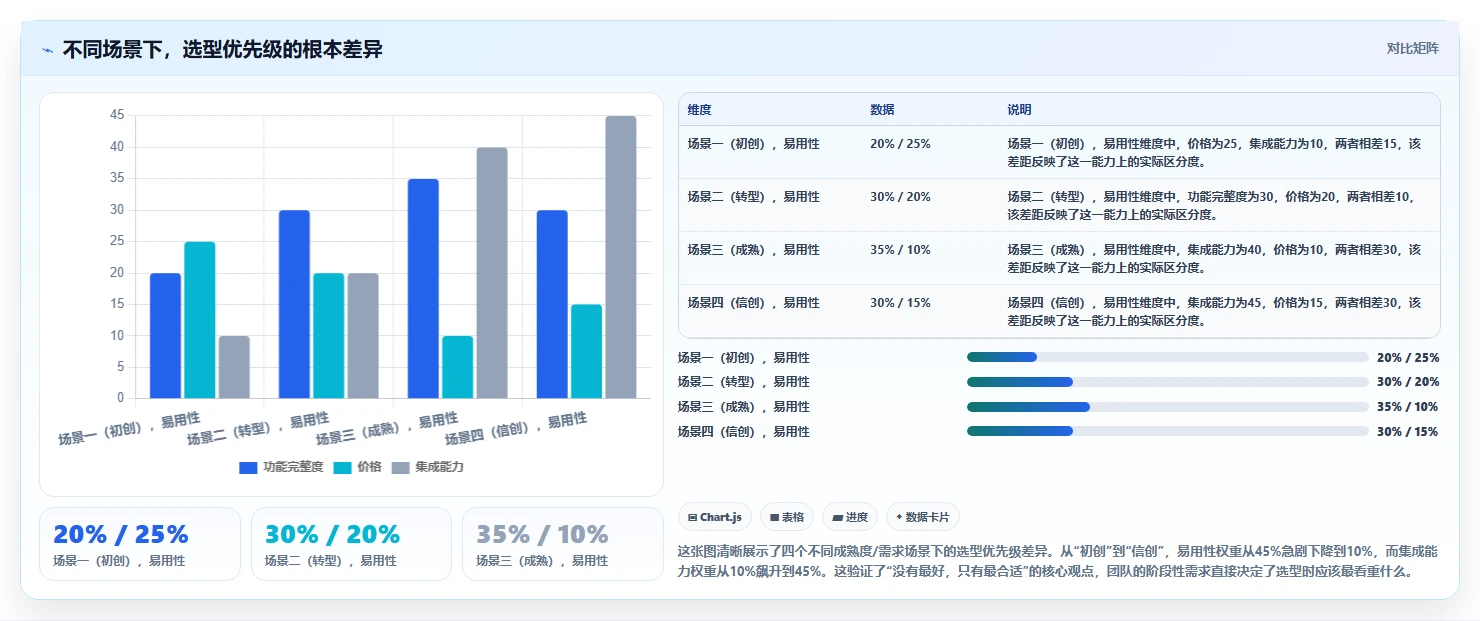
Task: Toggle the 功能完整度 legend item
Action: (x=281, y=467)
